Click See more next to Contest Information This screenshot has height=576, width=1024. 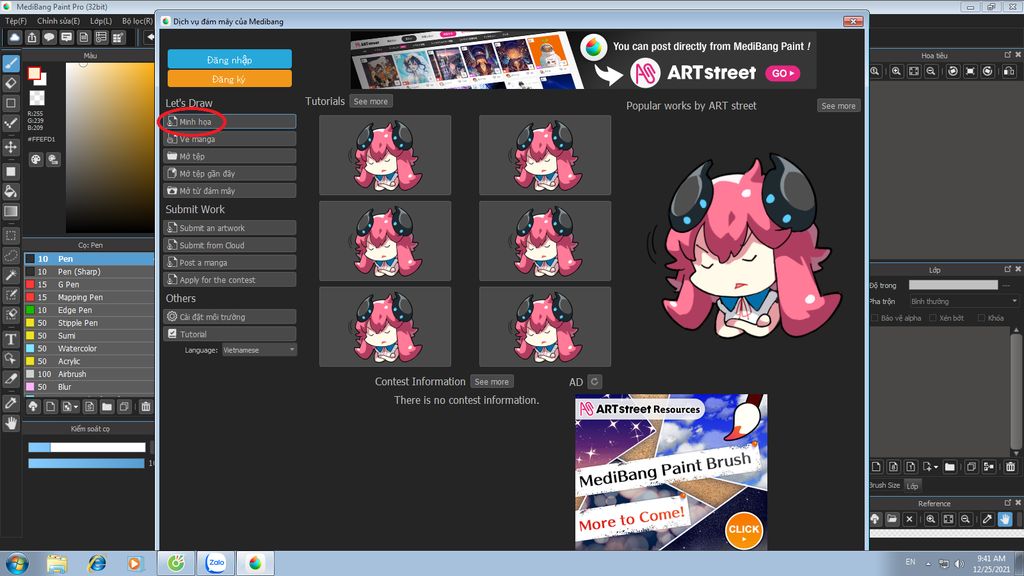(491, 382)
